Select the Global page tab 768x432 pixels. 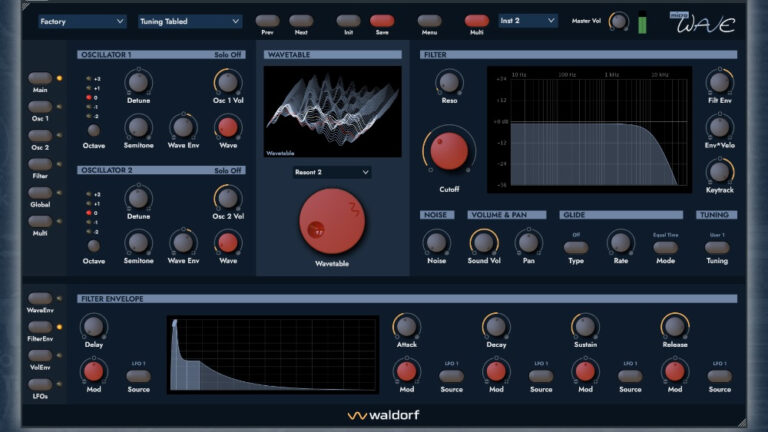click(40, 193)
